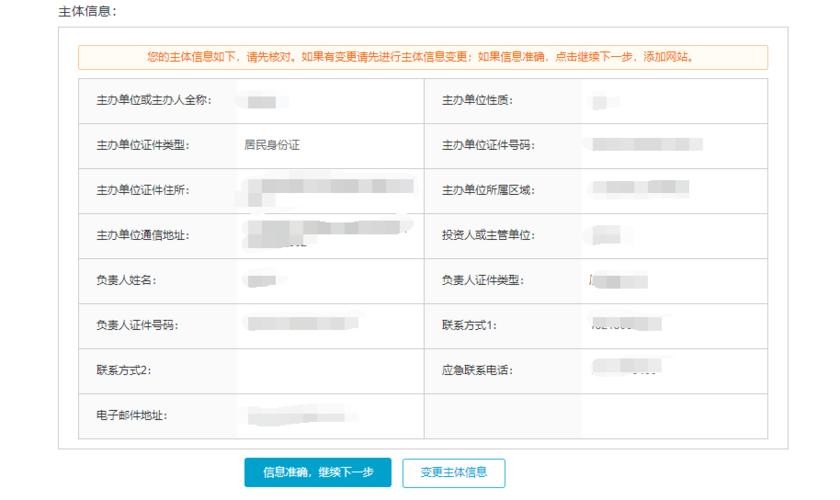Screen dimensions: 840x500
Task: Click the blurred value beside 主办单位所属区域
Action: tap(640, 188)
